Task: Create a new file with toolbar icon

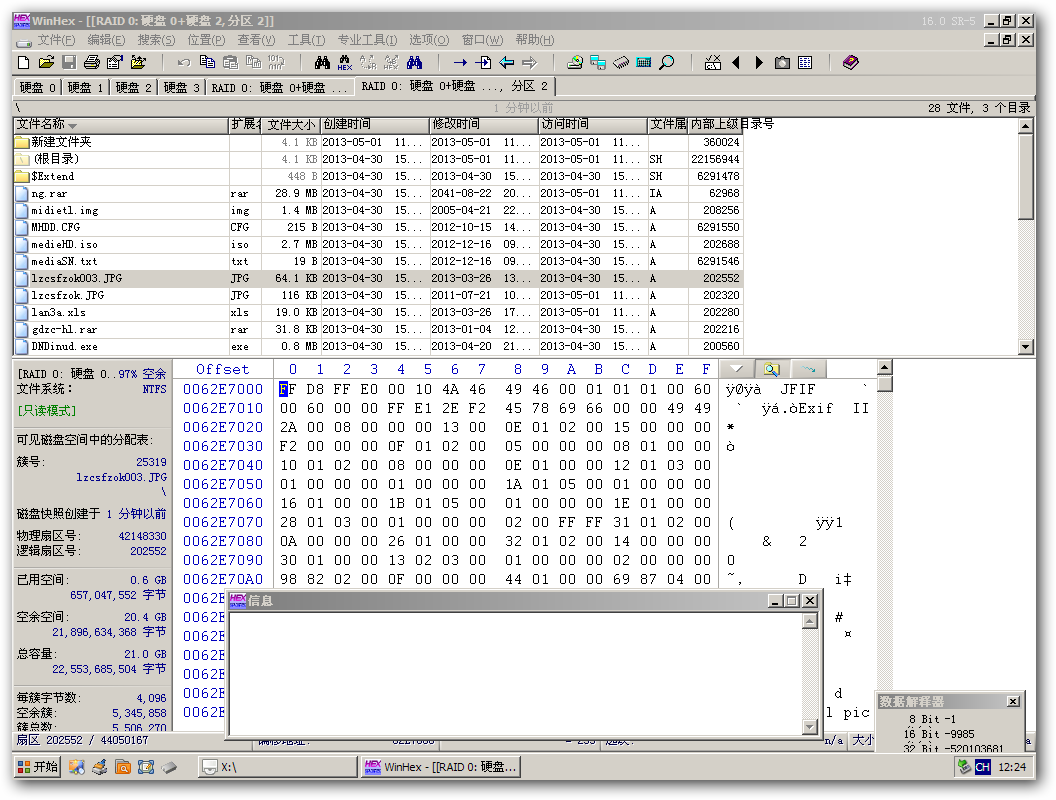Action: [24, 63]
